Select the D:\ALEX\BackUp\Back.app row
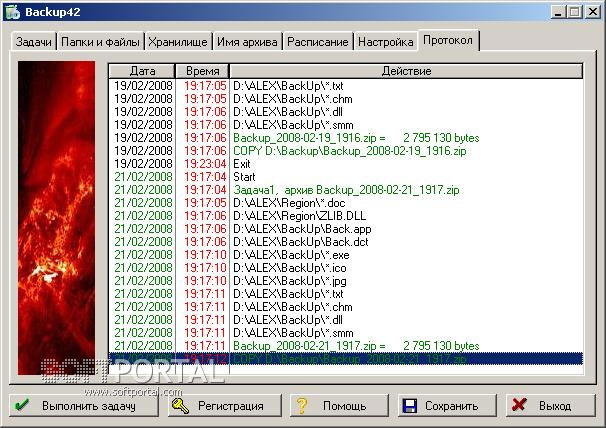606x428 pixels. [346, 229]
